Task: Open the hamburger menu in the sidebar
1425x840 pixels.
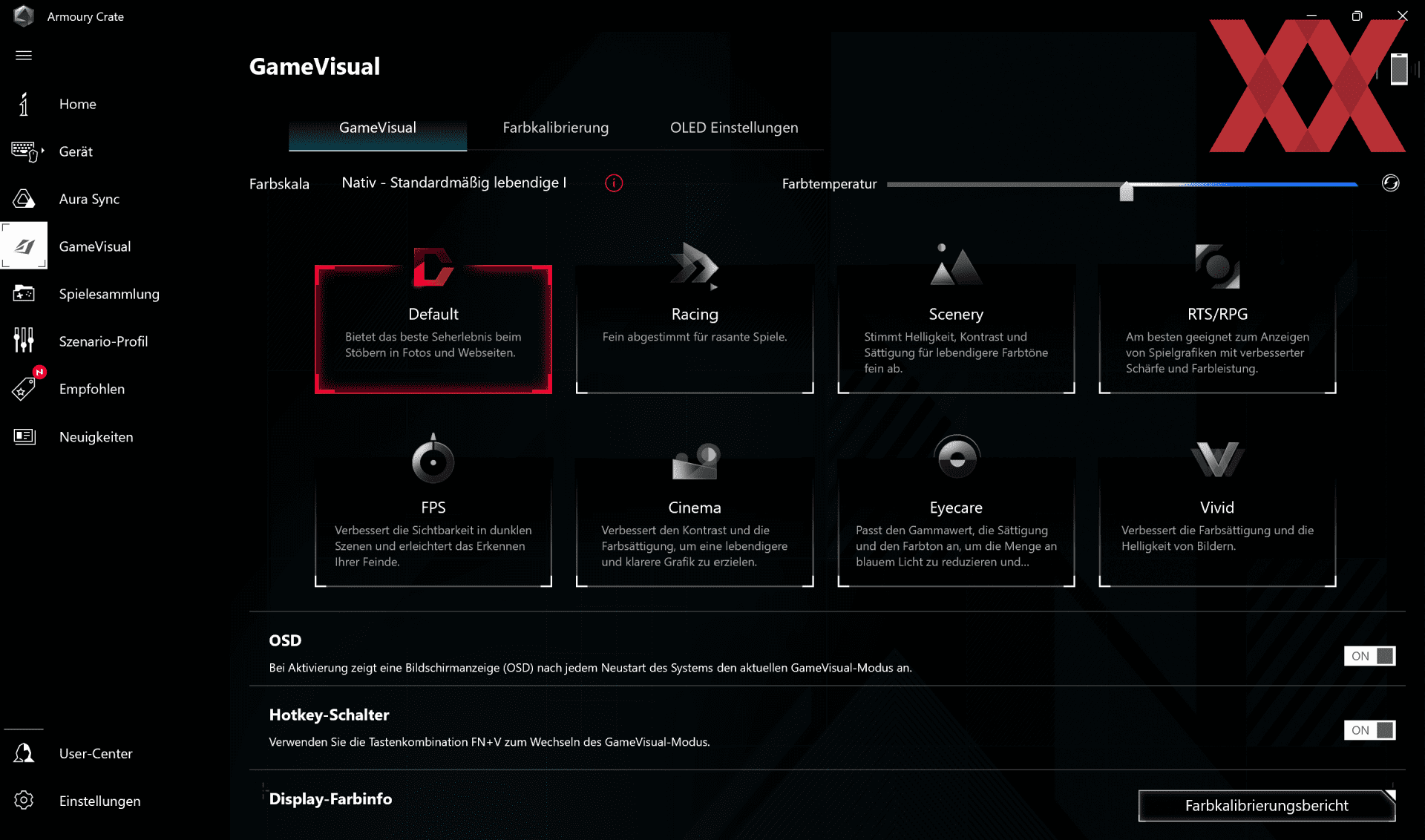Action: click(24, 56)
